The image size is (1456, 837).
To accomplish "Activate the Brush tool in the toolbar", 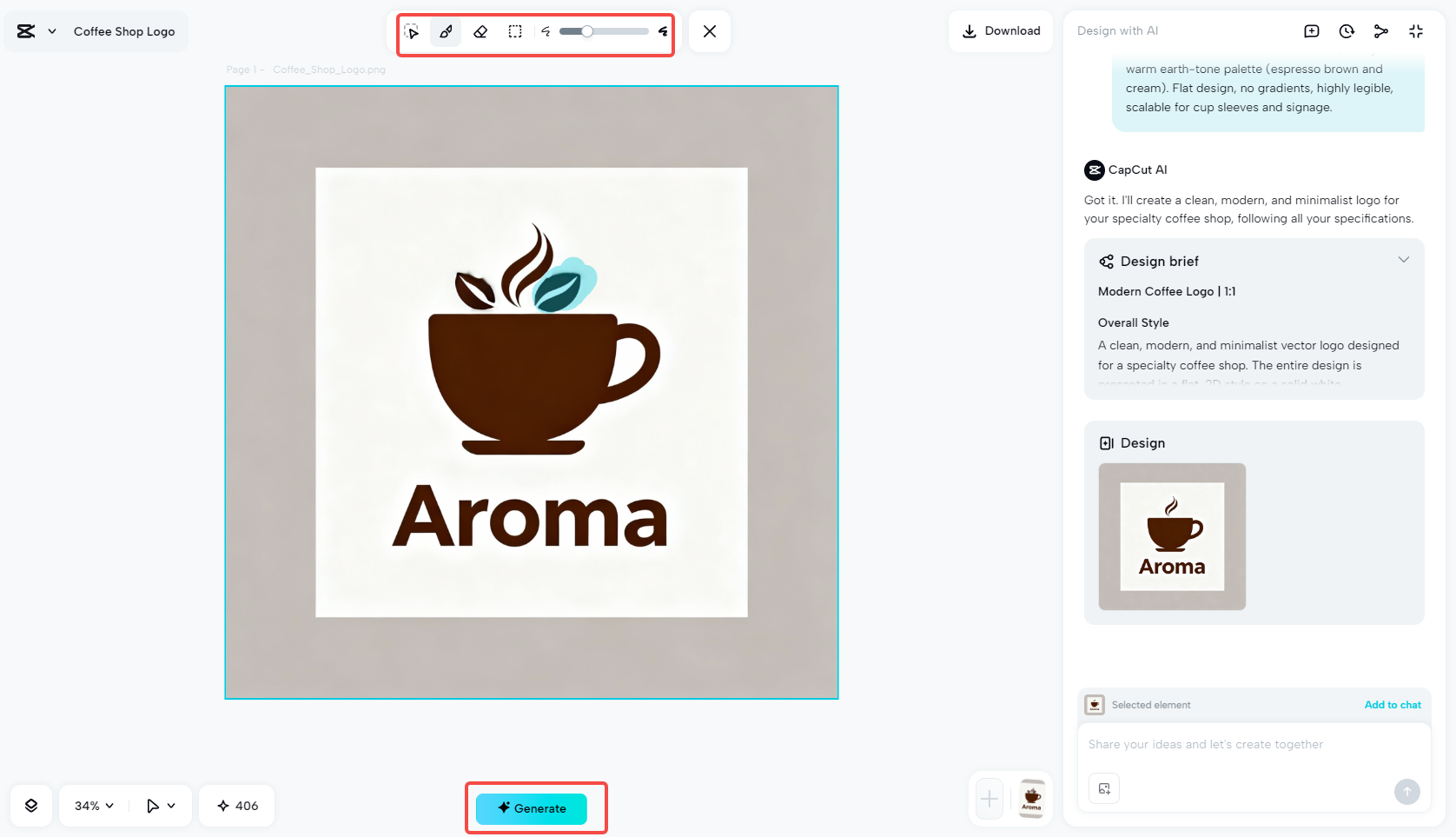I will point(446,31).
